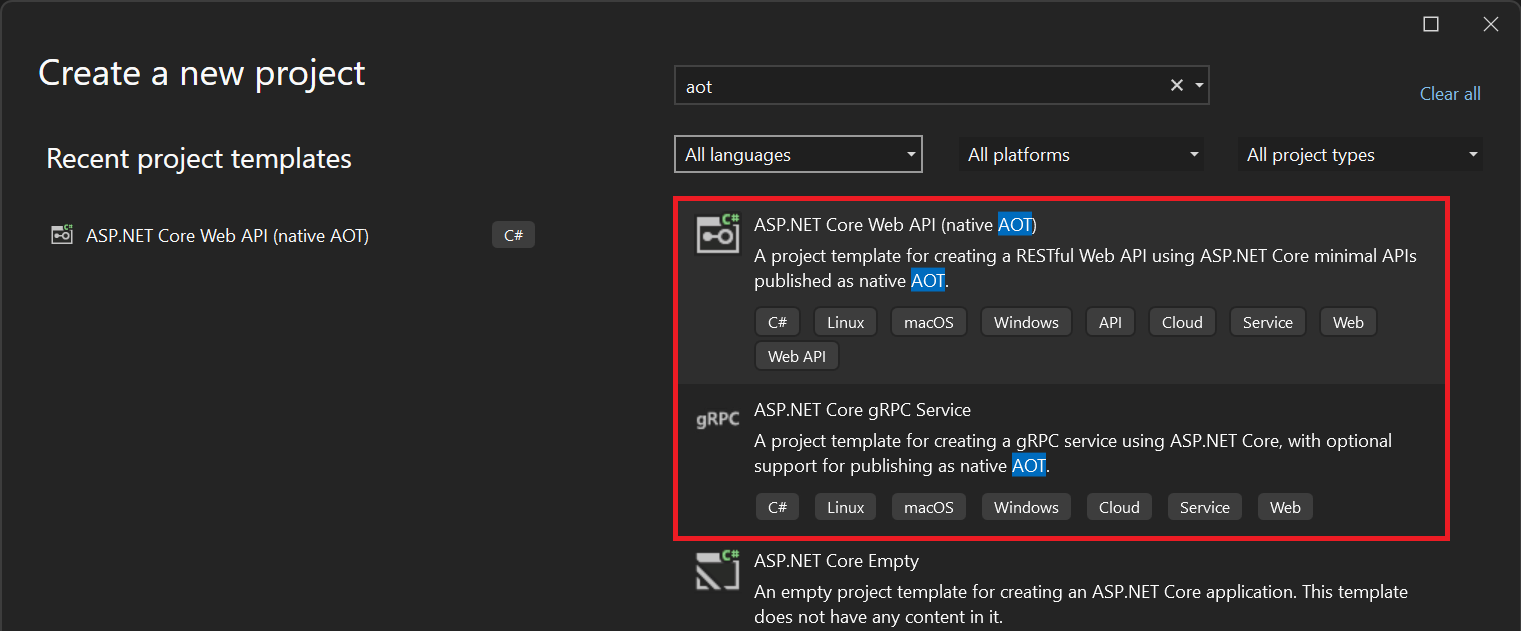Open the All platforms dropdown

[1081, 154]
